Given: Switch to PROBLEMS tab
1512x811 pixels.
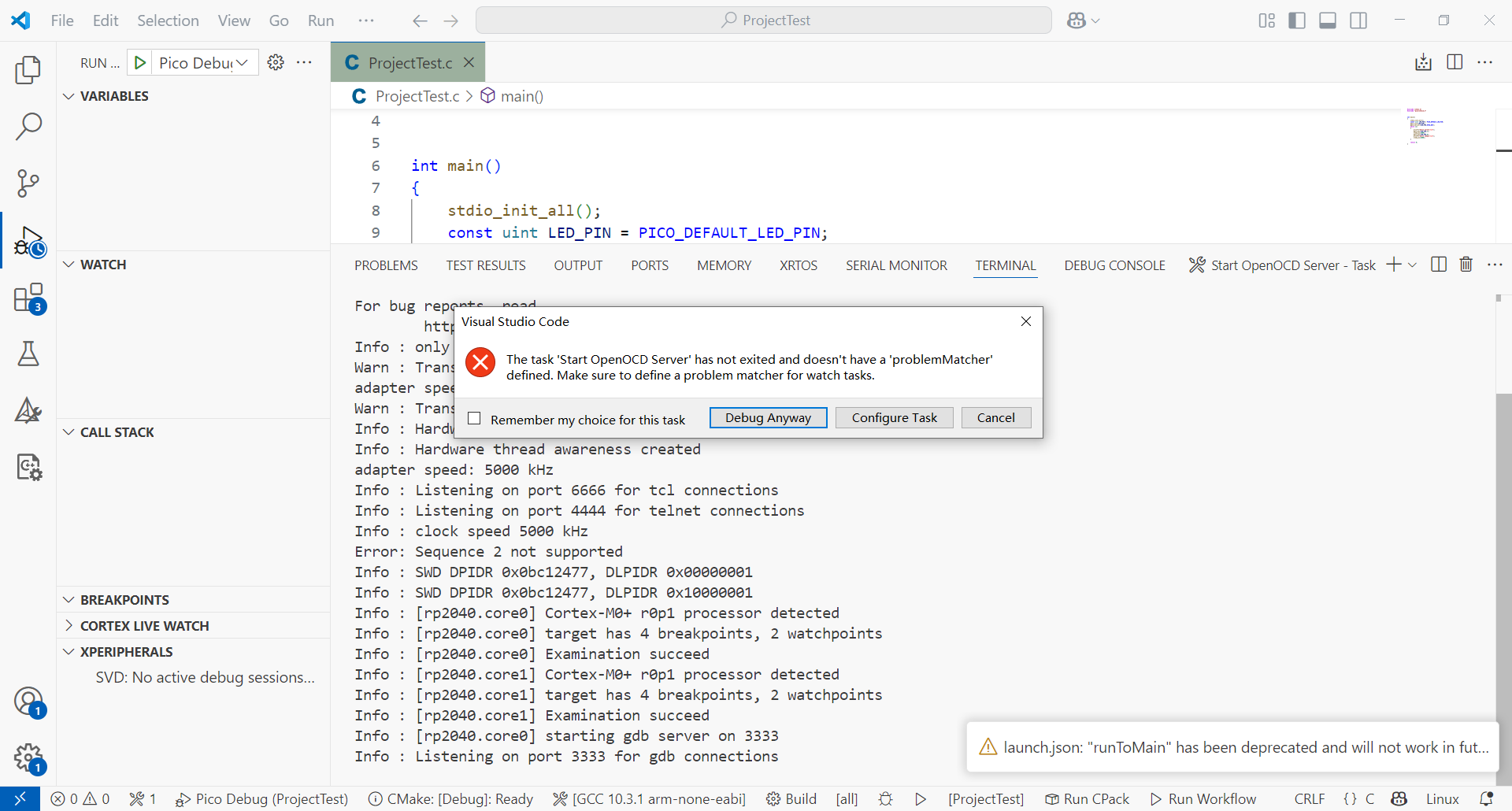Looking at the screenshot, I should 386,265.
